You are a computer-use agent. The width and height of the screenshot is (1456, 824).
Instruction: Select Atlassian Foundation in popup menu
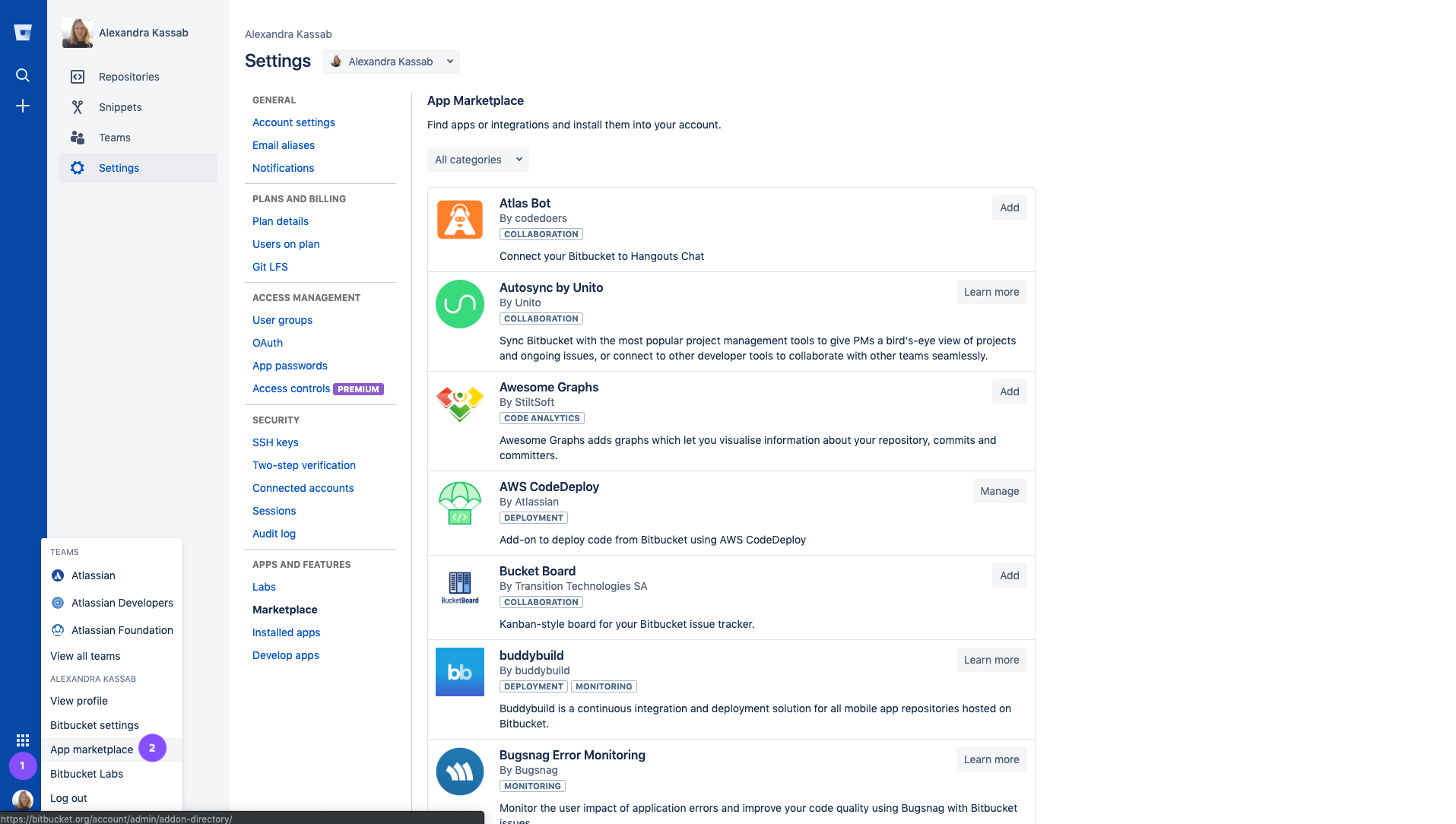click(x=112, y=630)
